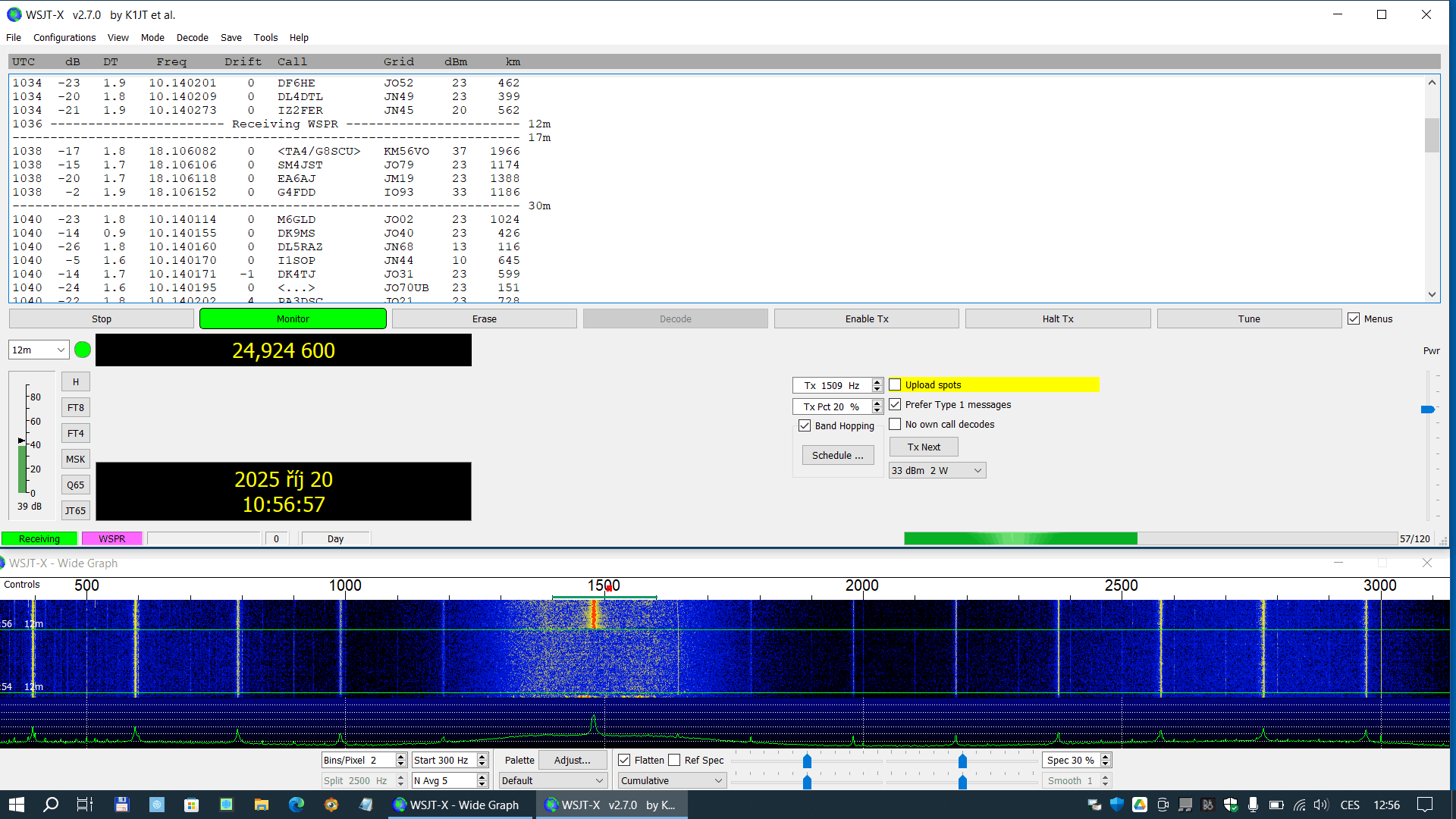Open the Configurations menu
Image resolution: width=1456 pixels, height=819 pixels.
click(64, 37)
